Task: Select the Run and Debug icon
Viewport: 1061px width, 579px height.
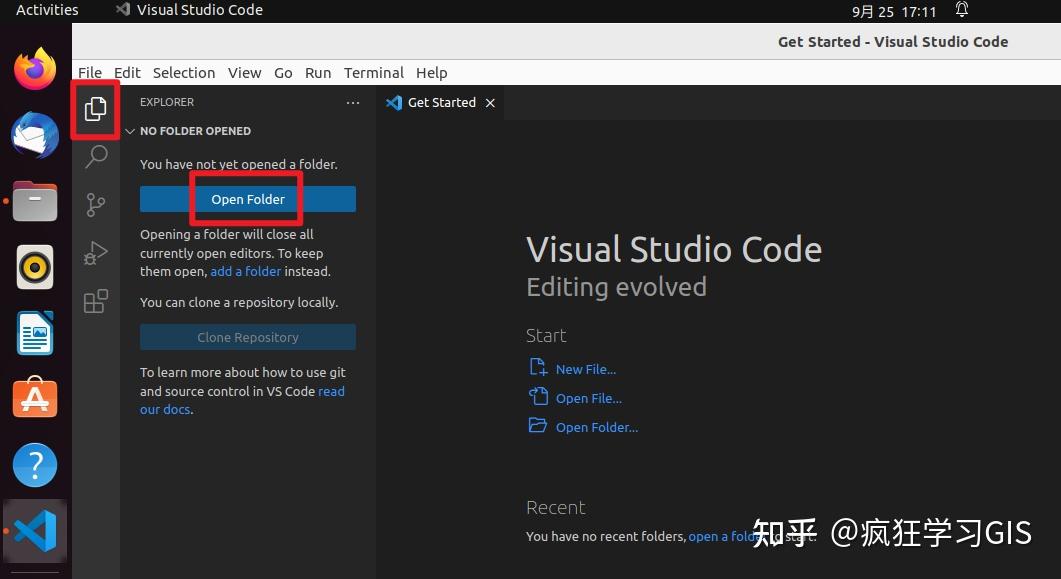Action: click(95, 253)
